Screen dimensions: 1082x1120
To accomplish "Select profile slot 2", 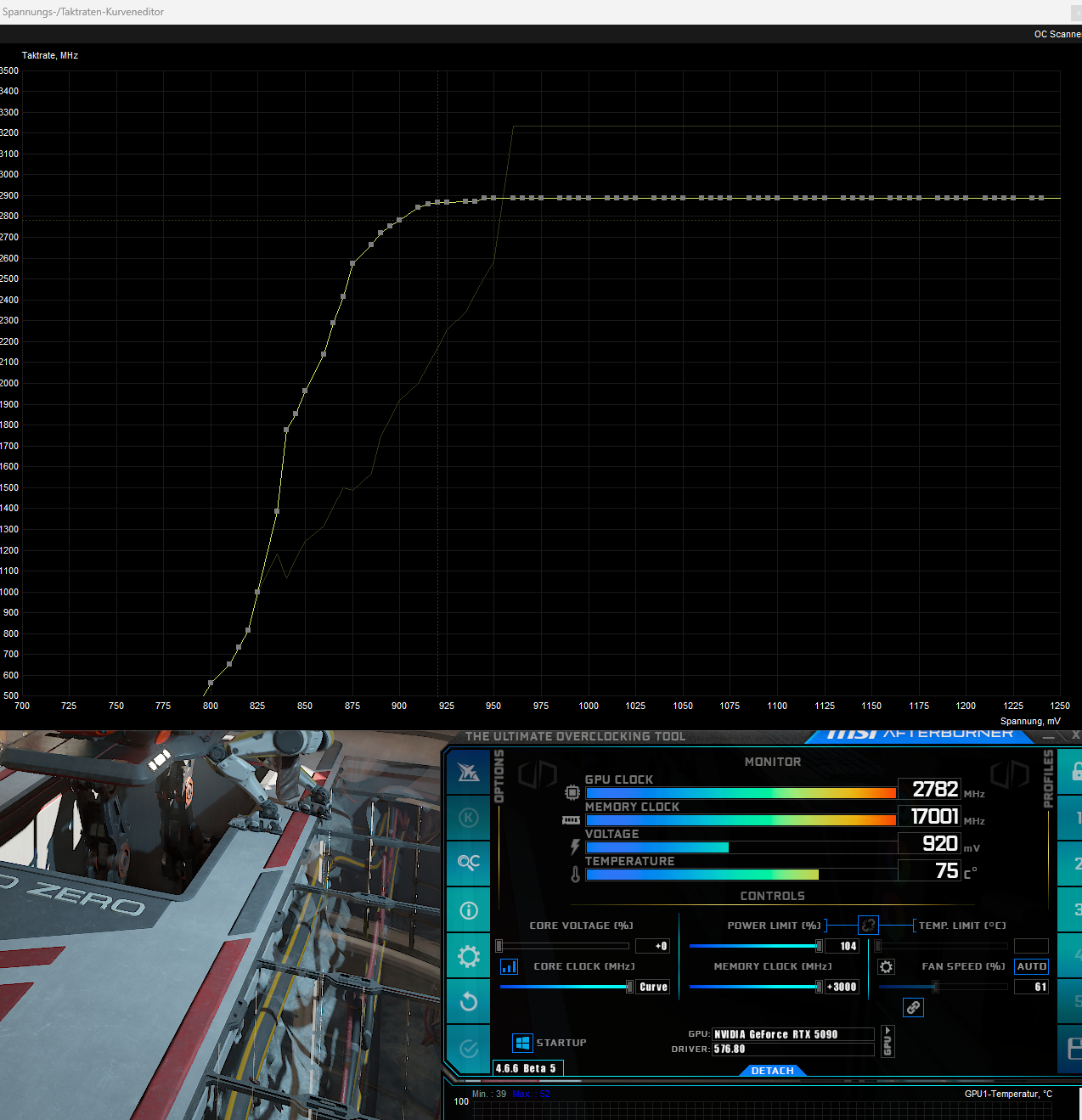I will (x=1075, y=864).
